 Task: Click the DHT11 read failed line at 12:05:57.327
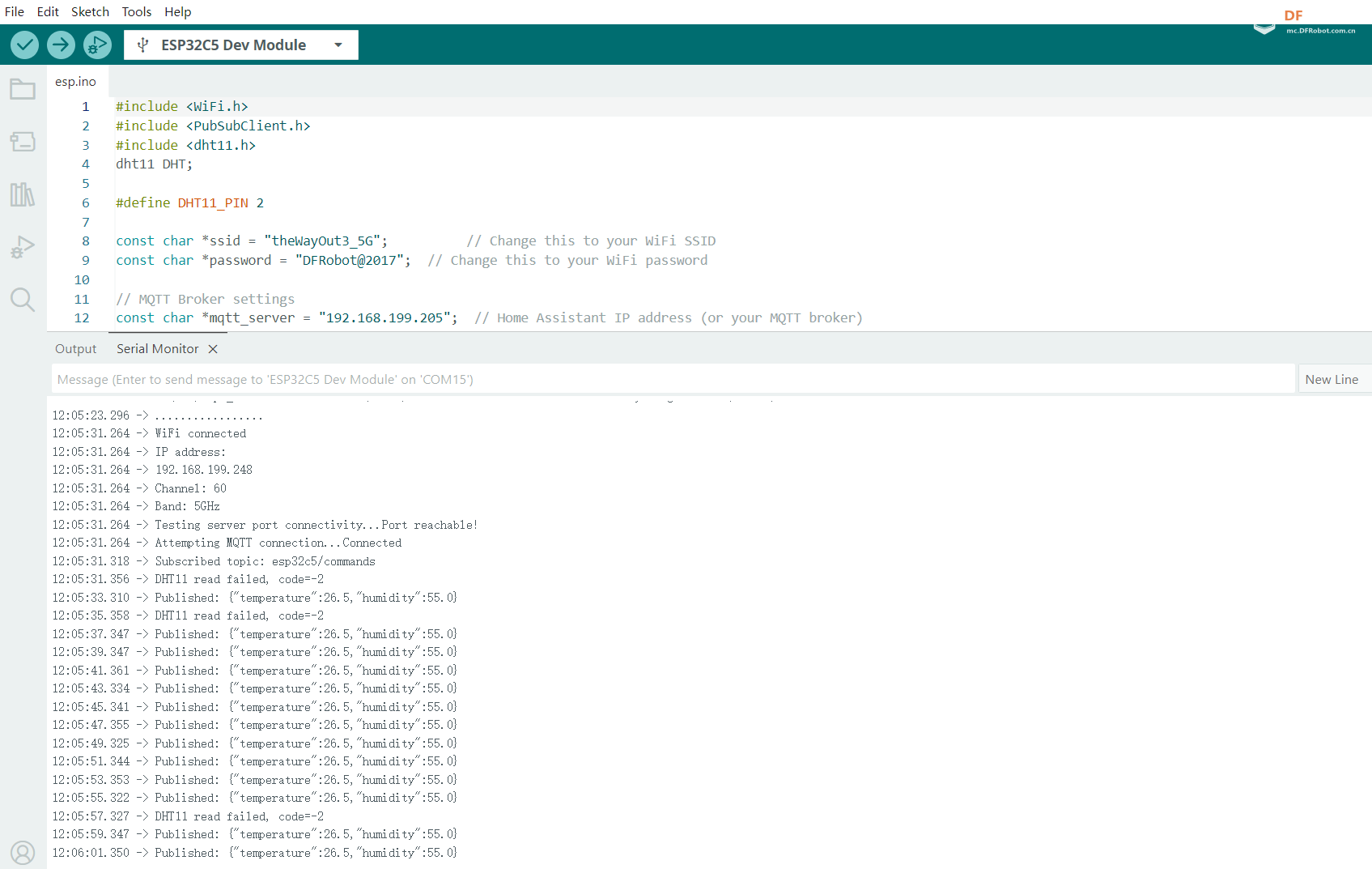coord(189,817)
